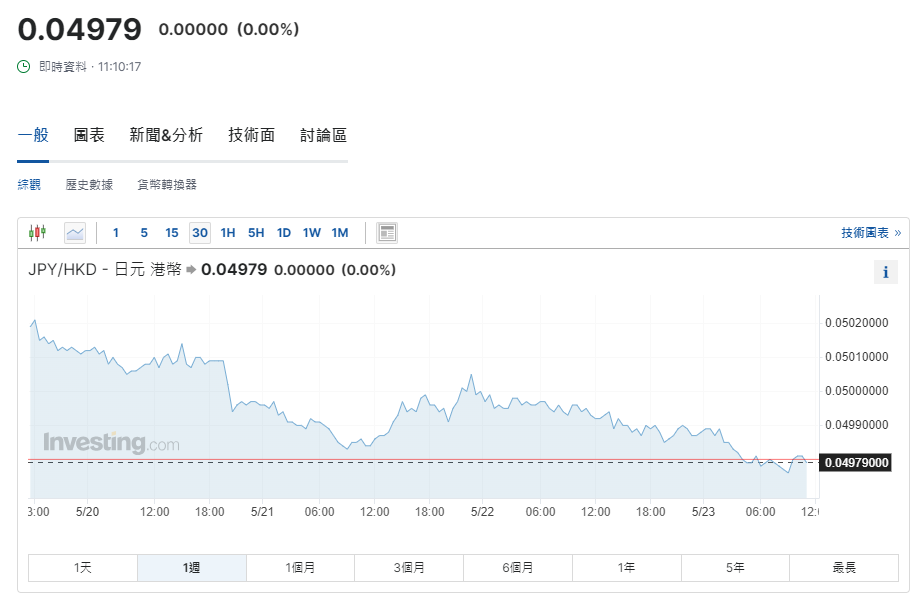Click the 0.04979000 price marker on axis
924x597 pixels.
855,462
